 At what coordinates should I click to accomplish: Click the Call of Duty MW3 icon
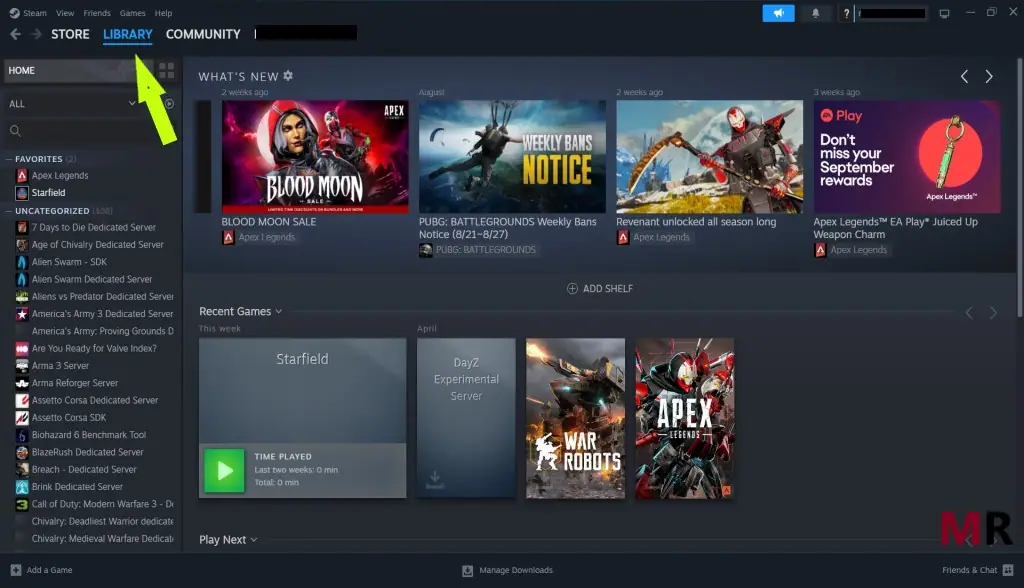coord(22,504)
